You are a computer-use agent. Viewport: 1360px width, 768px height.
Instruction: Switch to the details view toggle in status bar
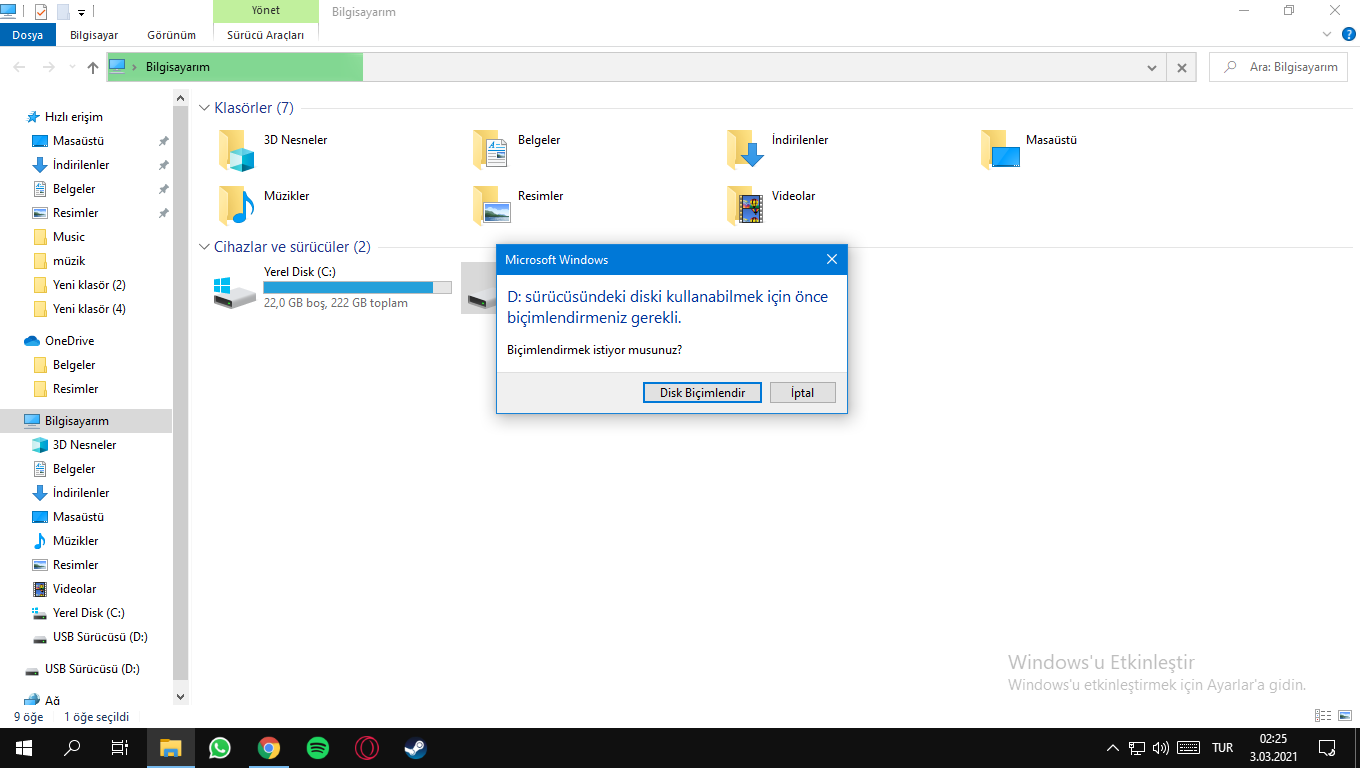pyautogui.click(x=1323, y=716)
